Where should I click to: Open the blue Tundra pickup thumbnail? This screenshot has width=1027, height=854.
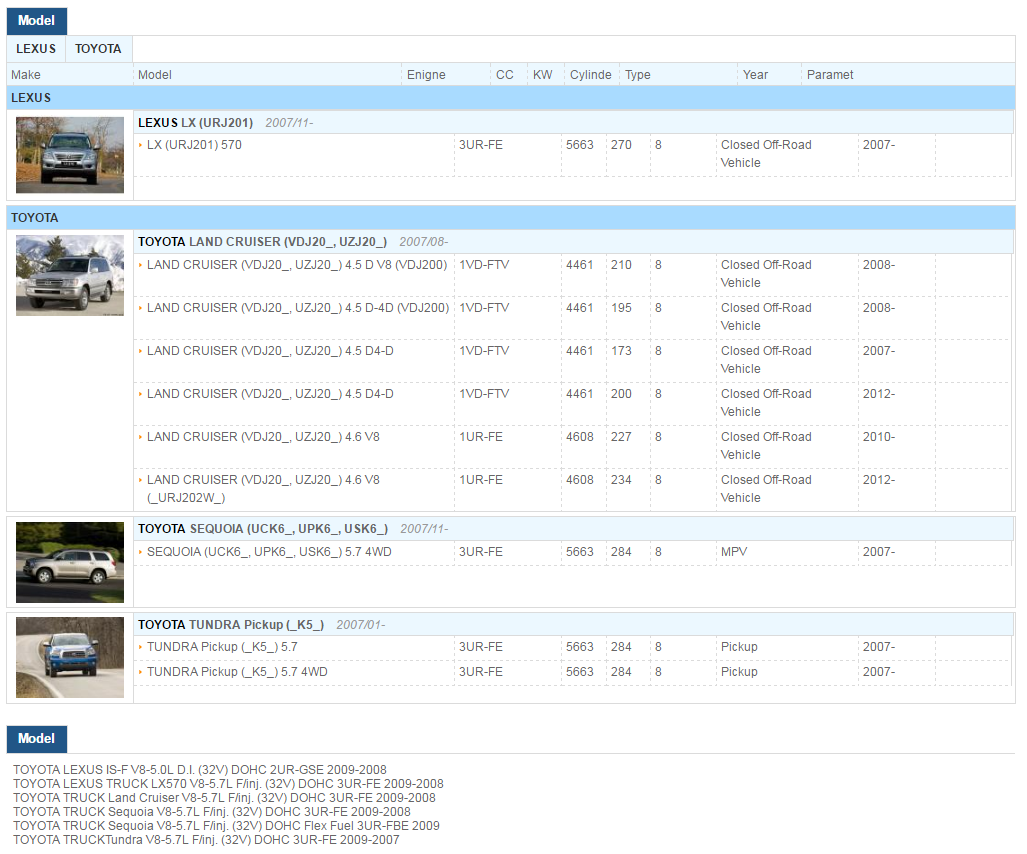tap(69, 657)
